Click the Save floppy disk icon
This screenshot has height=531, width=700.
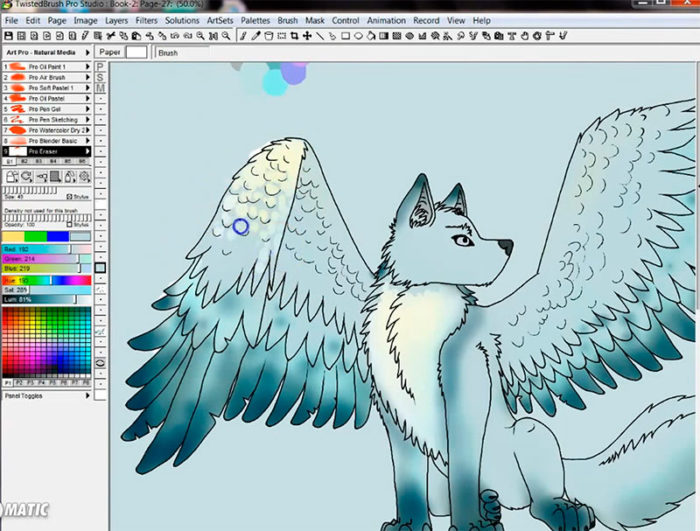pyautogui.click(x=8, y=36)
